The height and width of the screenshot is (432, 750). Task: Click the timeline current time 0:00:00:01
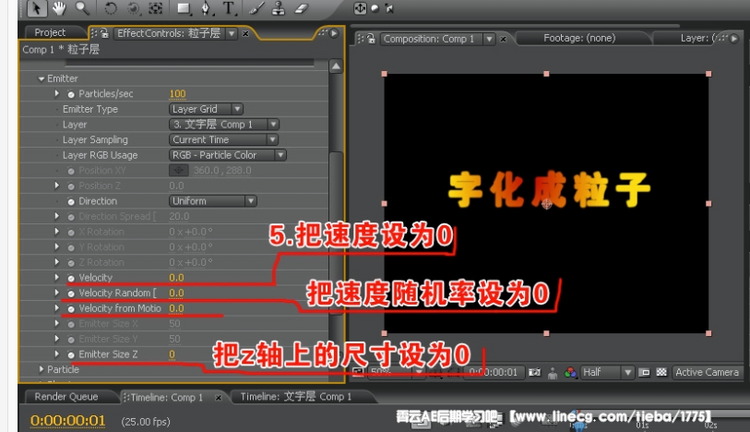(x=67, y=421)
